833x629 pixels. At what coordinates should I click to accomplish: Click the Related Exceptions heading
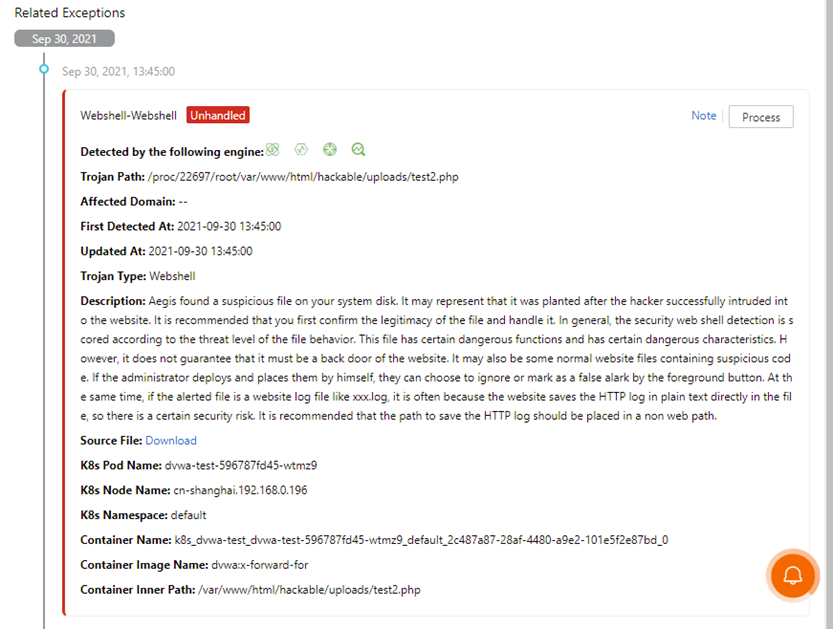pyautogui.click(x=70, y=13)
